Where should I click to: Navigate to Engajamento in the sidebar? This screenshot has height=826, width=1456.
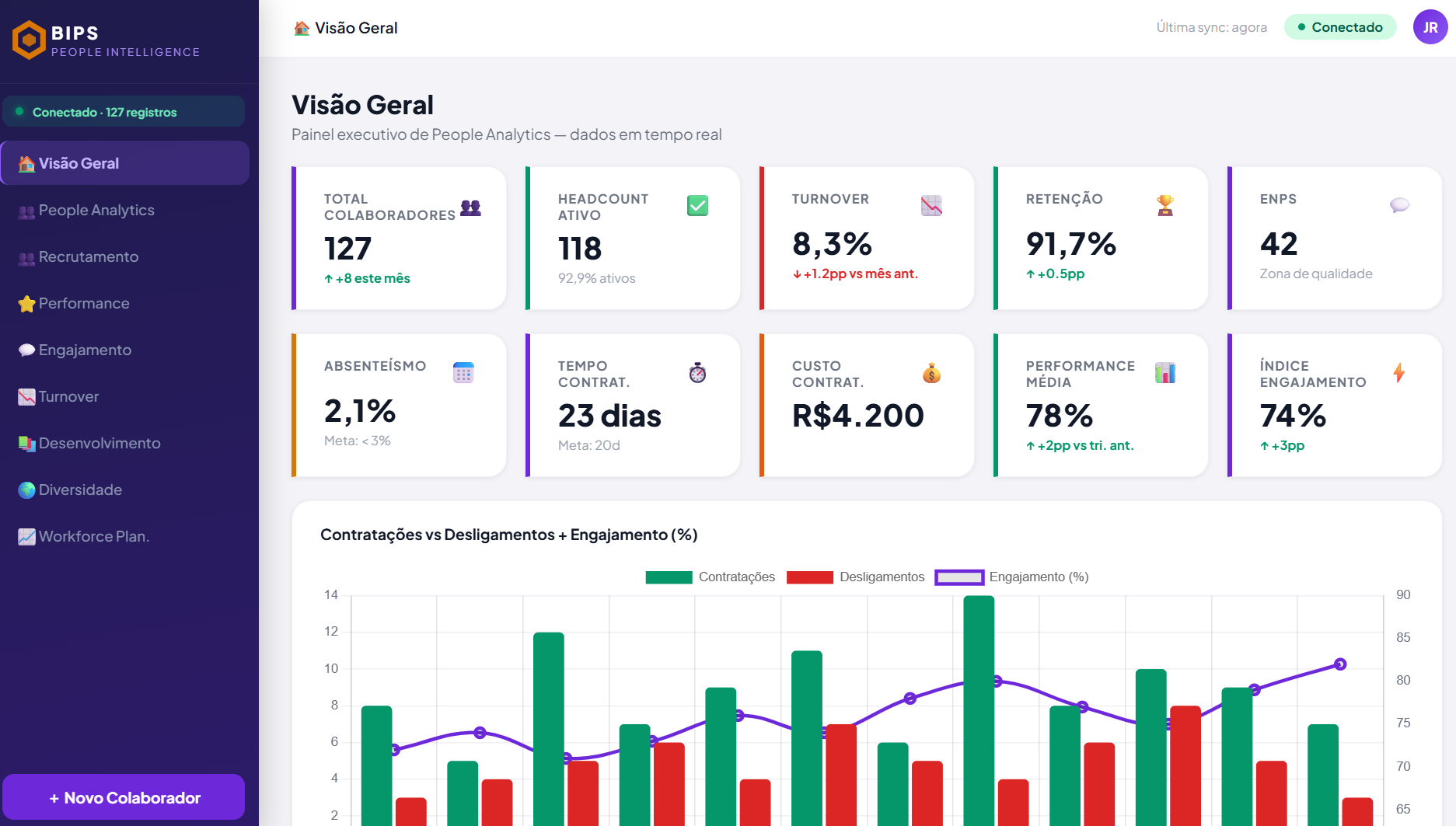124,350
